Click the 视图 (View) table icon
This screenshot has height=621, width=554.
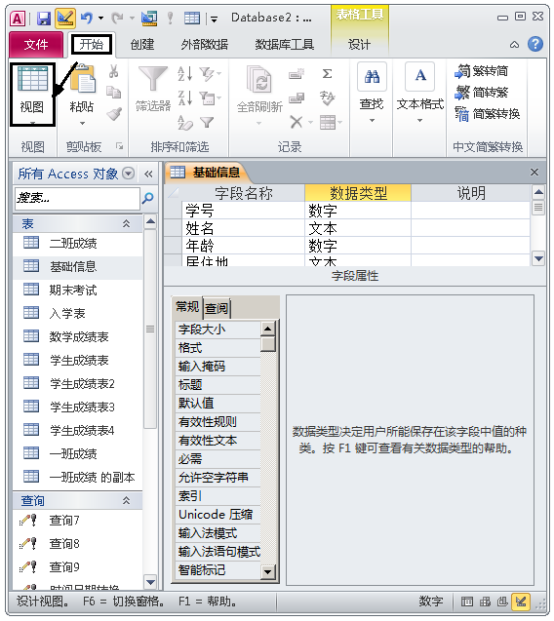point(32,78)
